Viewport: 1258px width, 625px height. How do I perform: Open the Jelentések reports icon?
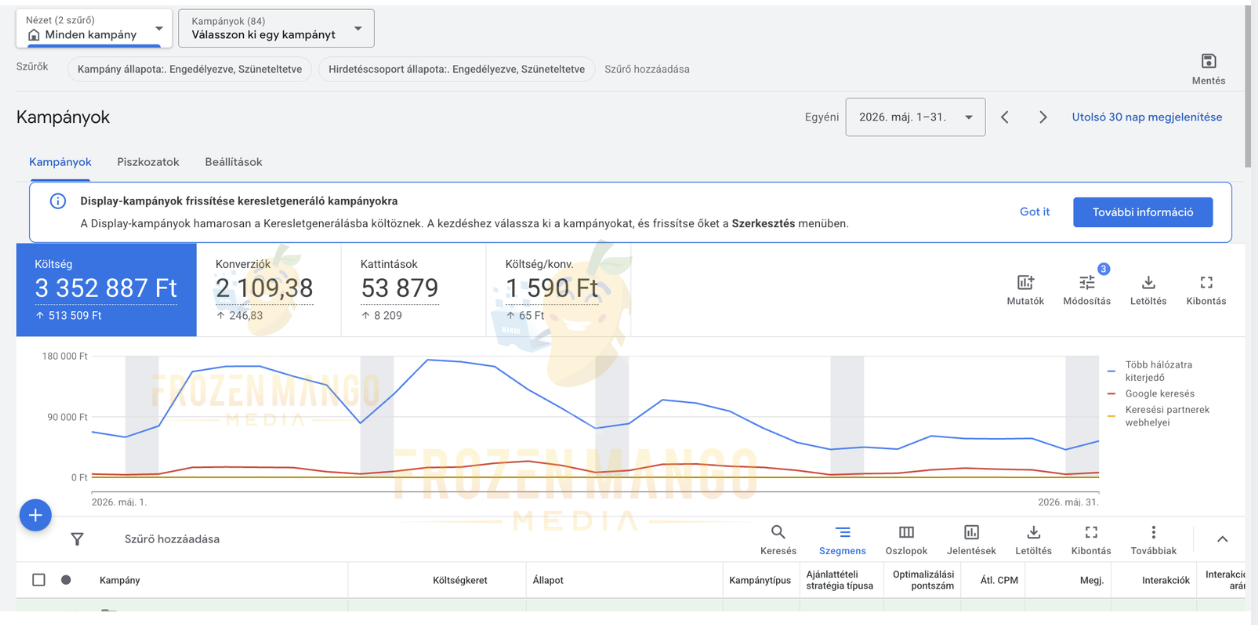971,533
